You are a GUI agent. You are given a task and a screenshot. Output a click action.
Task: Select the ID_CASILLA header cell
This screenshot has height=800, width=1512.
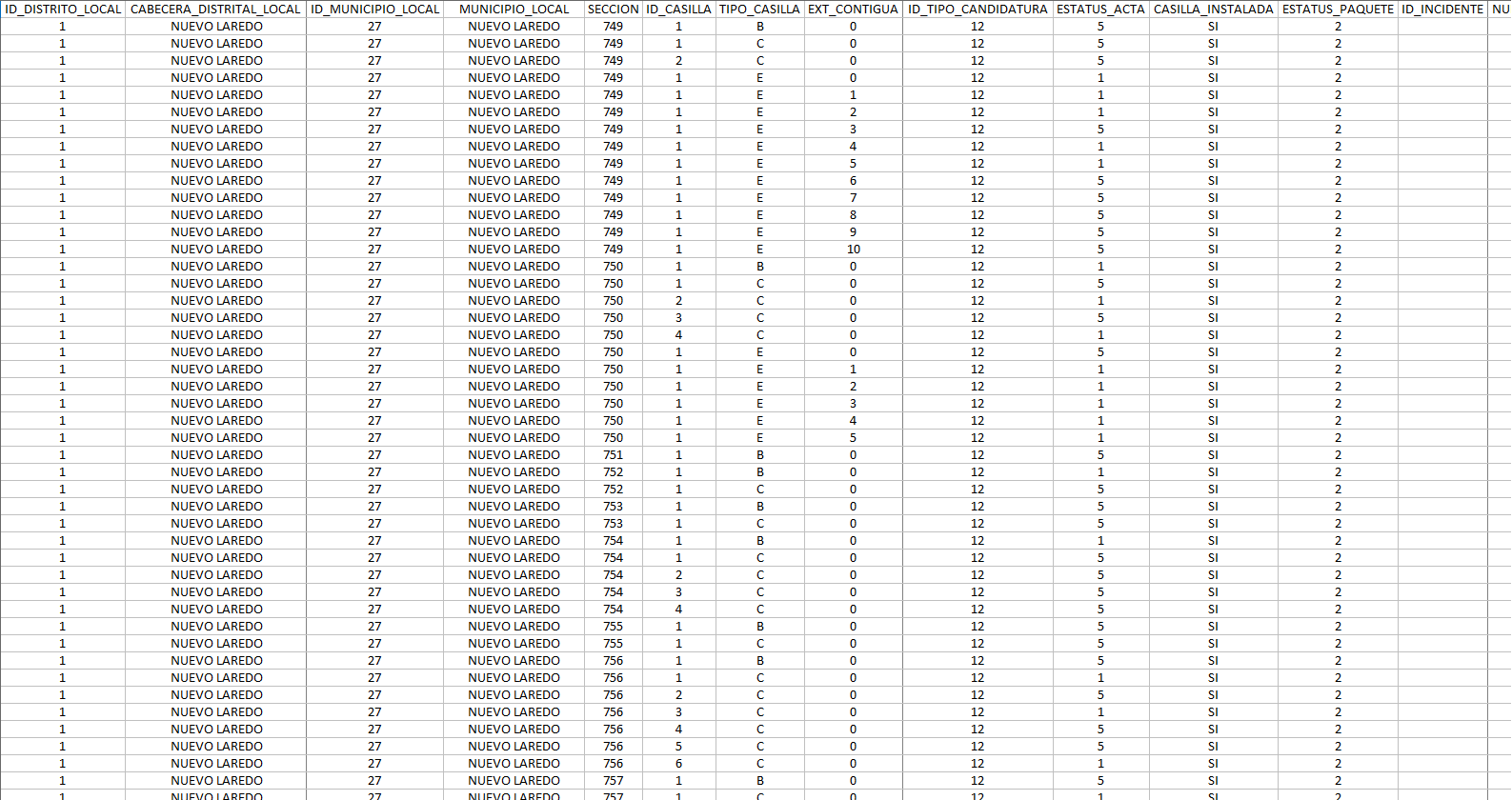(x=678, y=10)
